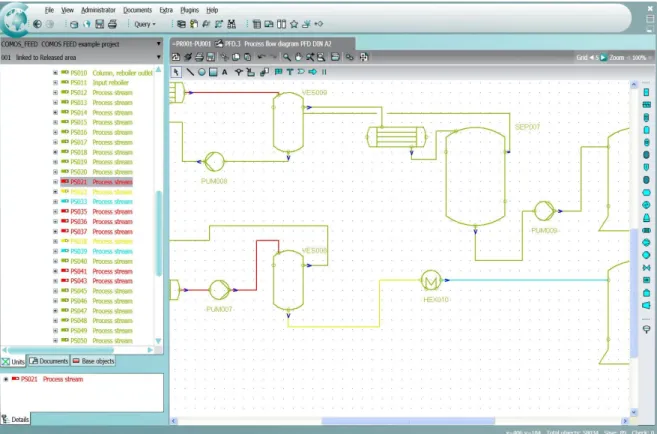
Task: Open the COMOS_FEED project dropdown
Action: [x=158, y=44]
